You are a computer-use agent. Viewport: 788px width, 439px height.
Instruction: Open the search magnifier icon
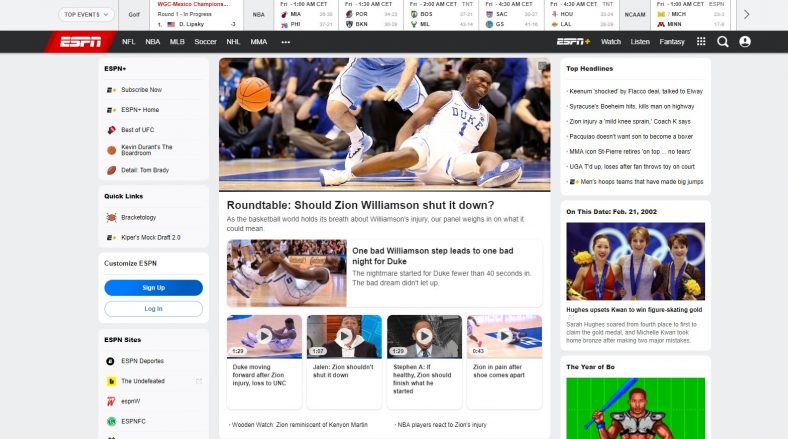pos(723,42)
